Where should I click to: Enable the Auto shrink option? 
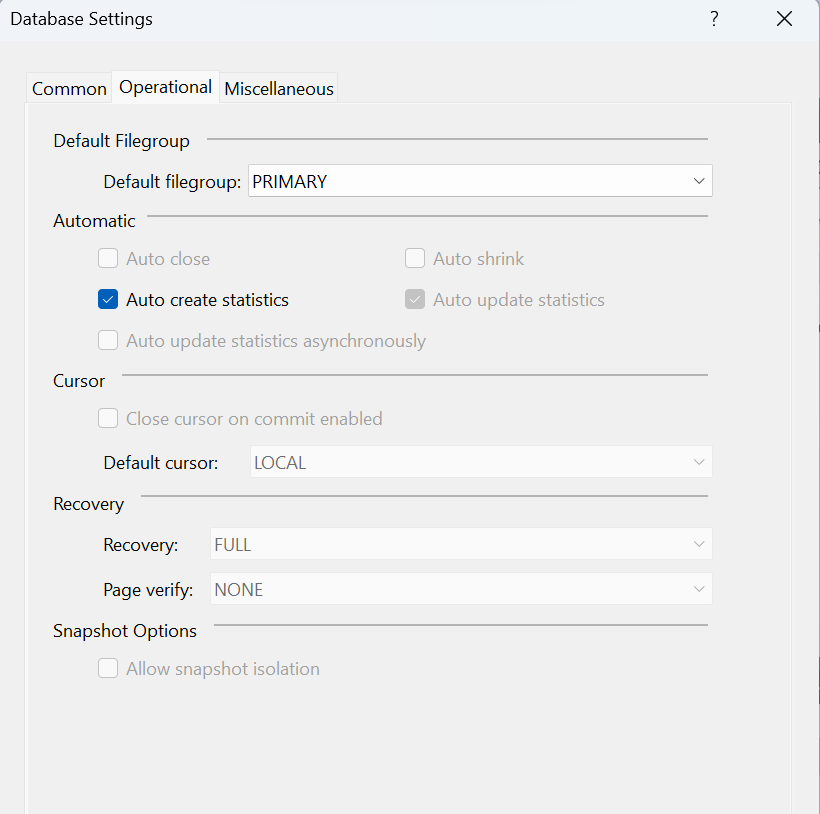[414, 258]
